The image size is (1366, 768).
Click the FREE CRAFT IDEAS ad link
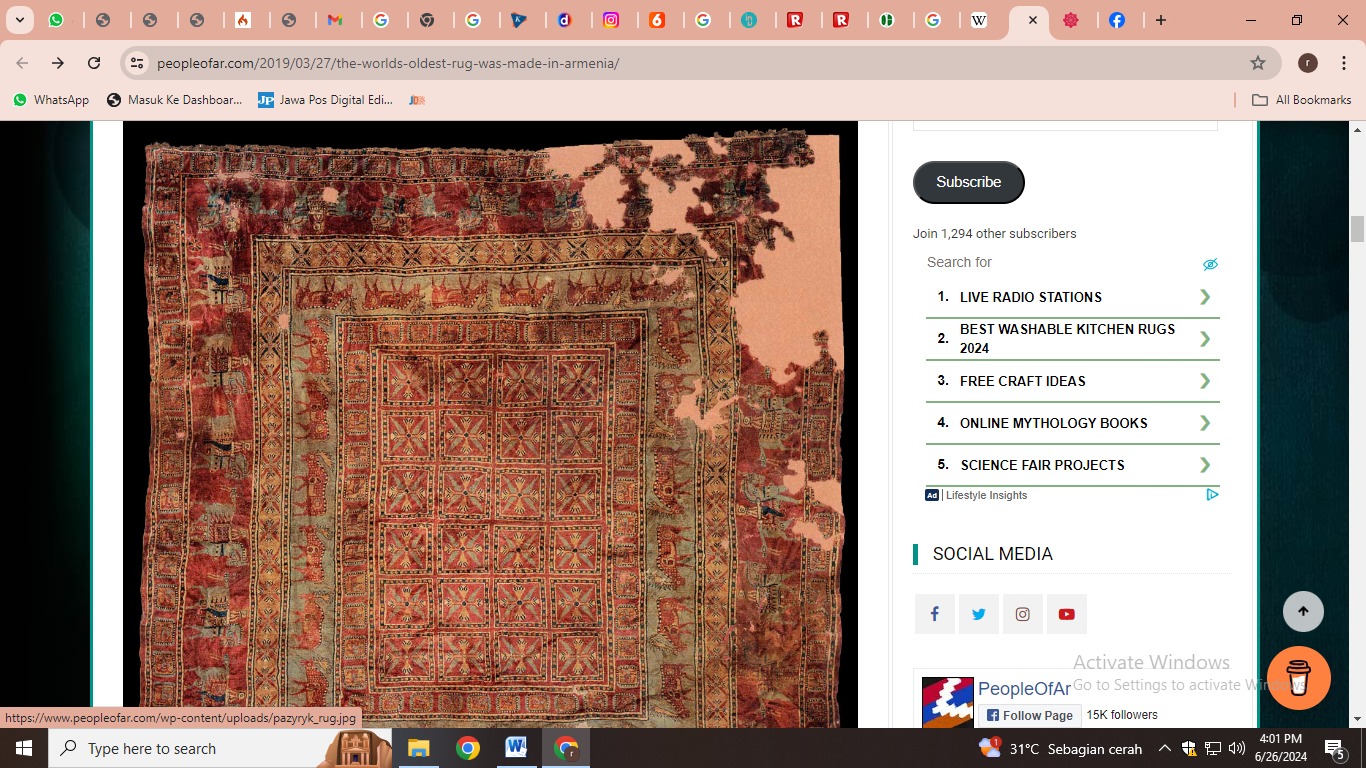[x=1023, y=381]
